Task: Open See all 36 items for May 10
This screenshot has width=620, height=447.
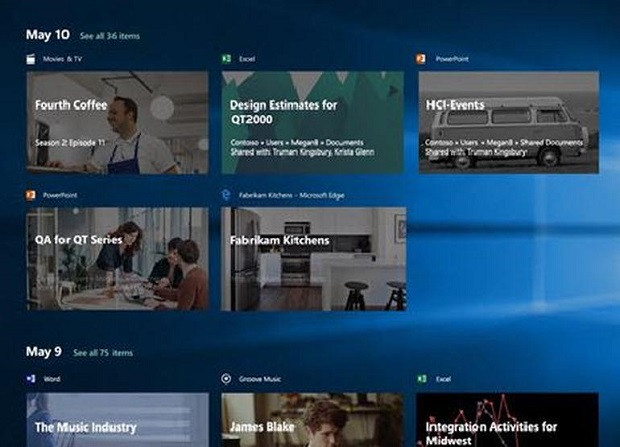Action: click(110, 36)
